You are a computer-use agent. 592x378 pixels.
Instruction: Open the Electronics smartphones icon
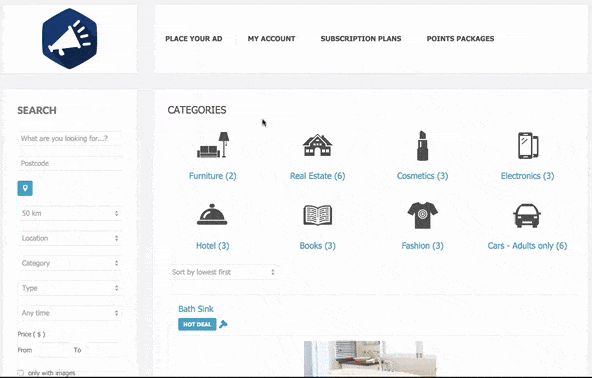click(x=528, y=145)
